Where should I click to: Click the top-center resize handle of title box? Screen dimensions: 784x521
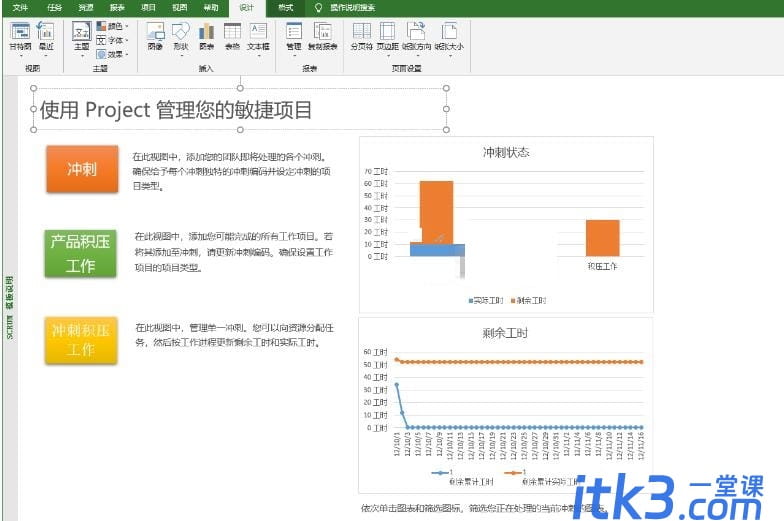[240, 88]
